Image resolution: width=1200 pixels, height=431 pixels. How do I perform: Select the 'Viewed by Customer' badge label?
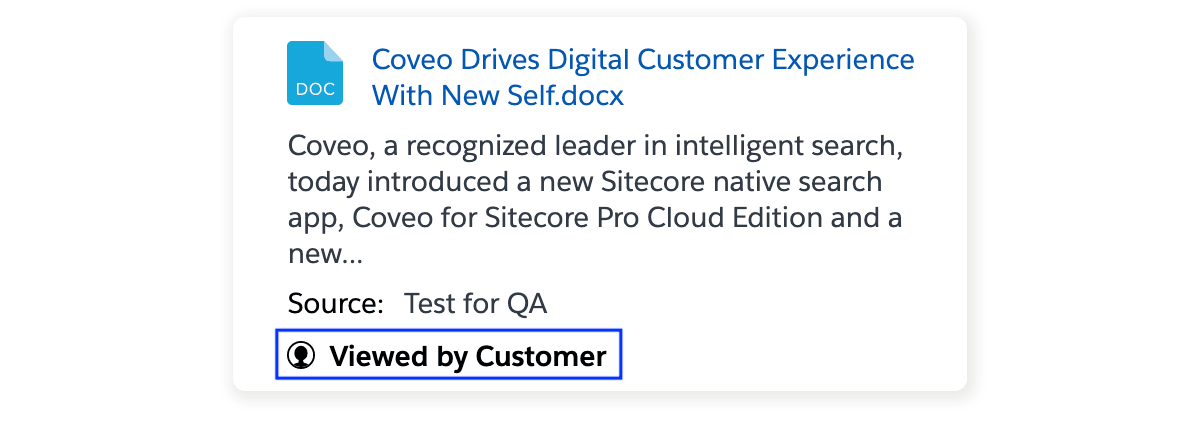[x=467, y=355]
